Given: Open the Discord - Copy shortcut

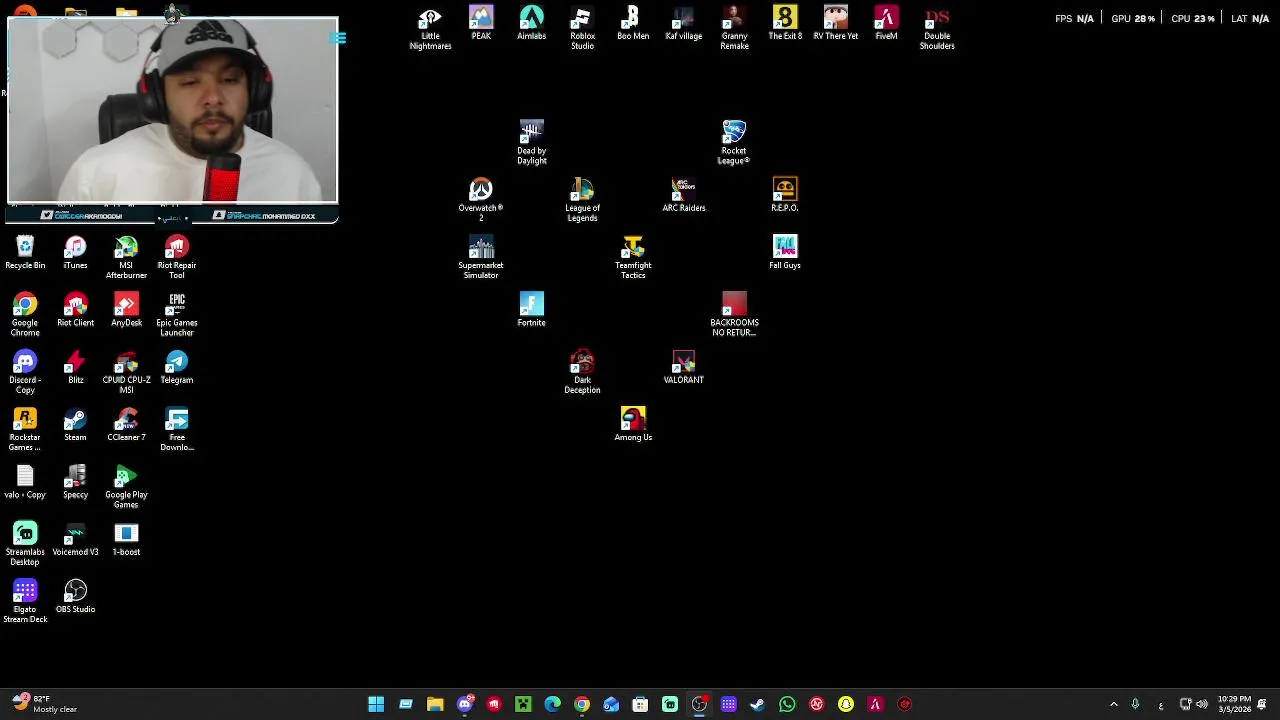Looking at the screenshot, I should click(x=25, y=372).
